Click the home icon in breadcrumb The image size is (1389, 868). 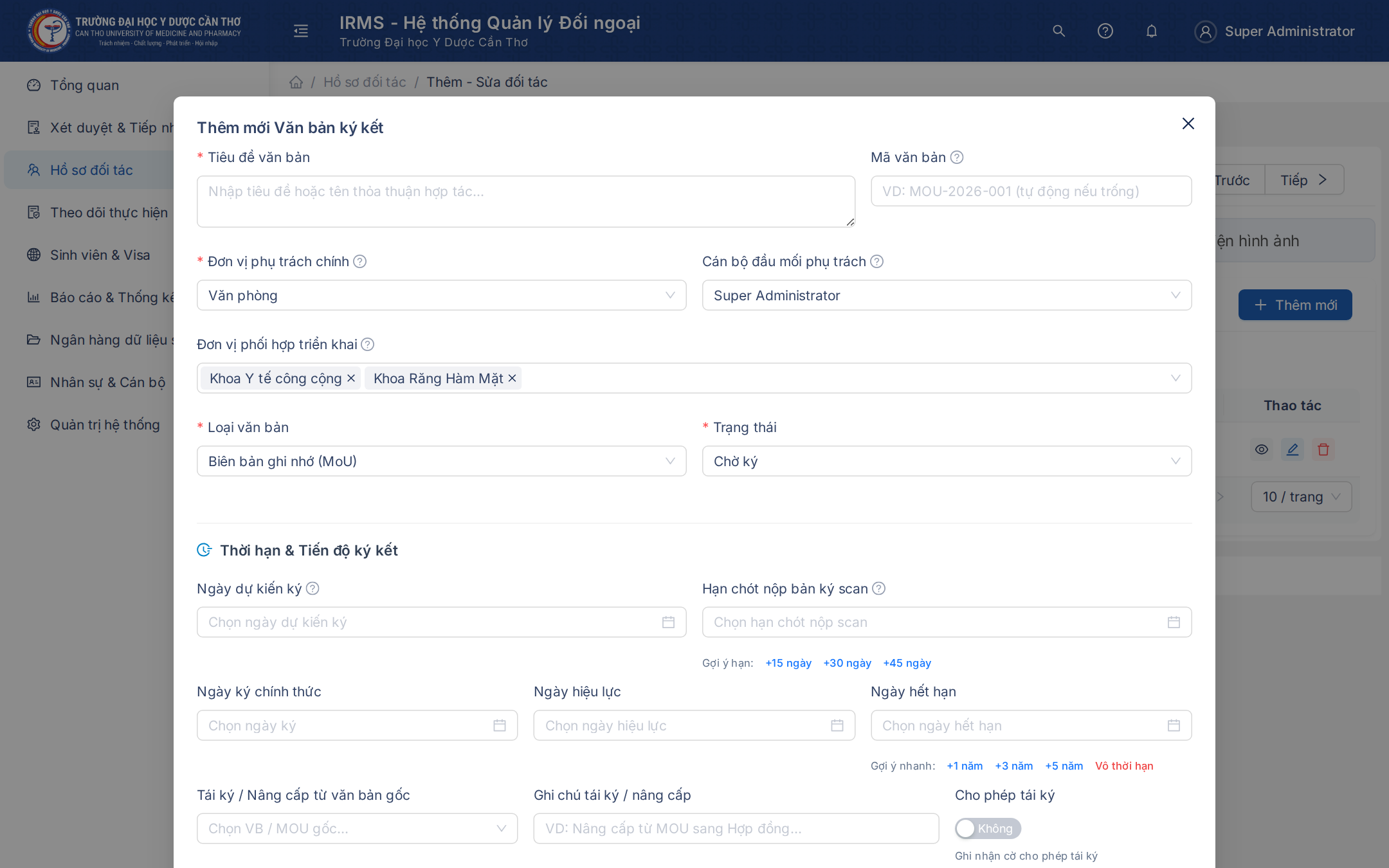click(296, 82)
